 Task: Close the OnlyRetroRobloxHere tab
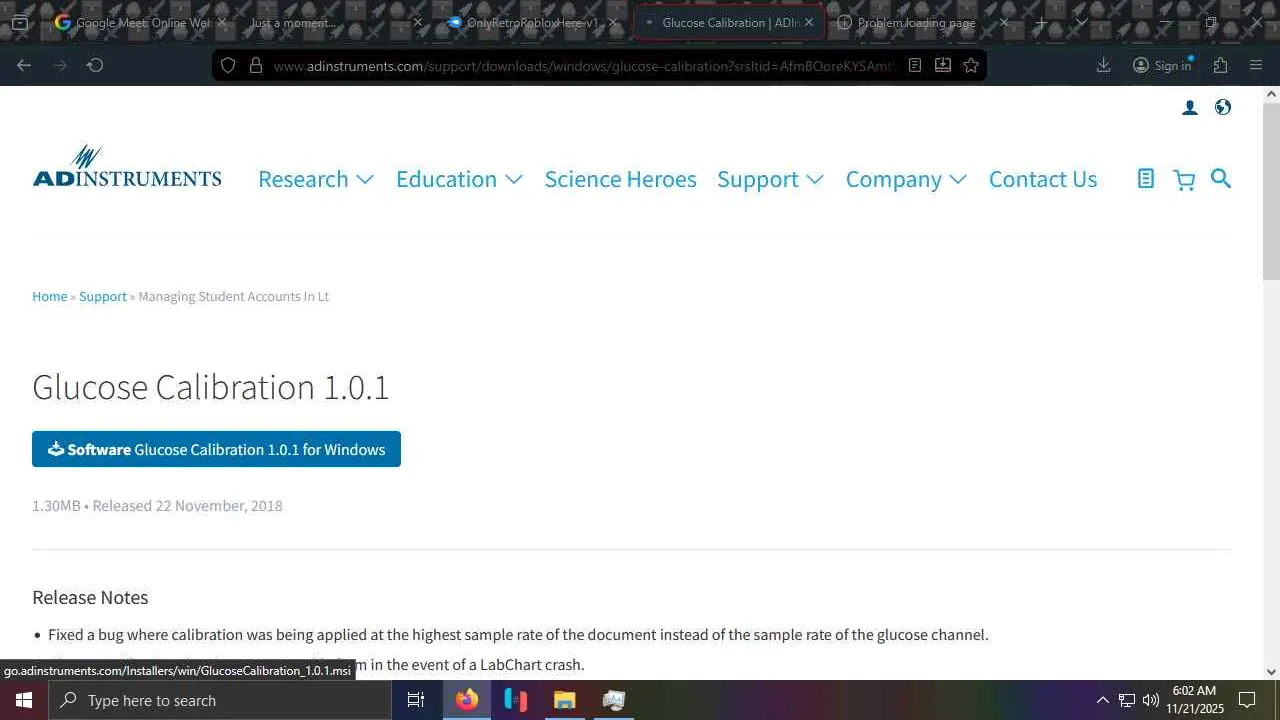[x=613, y=22]
